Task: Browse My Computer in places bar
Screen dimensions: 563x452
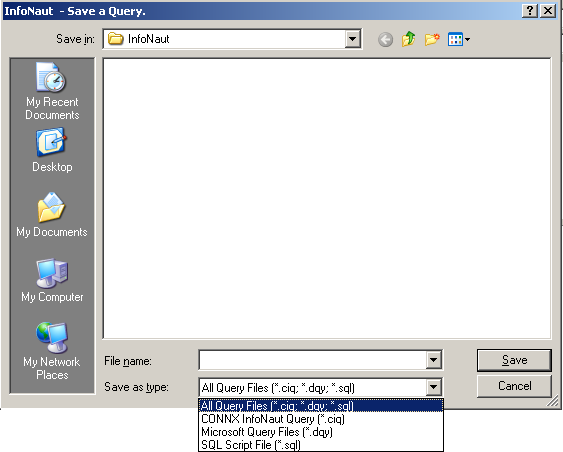Action: coord(52,280)
